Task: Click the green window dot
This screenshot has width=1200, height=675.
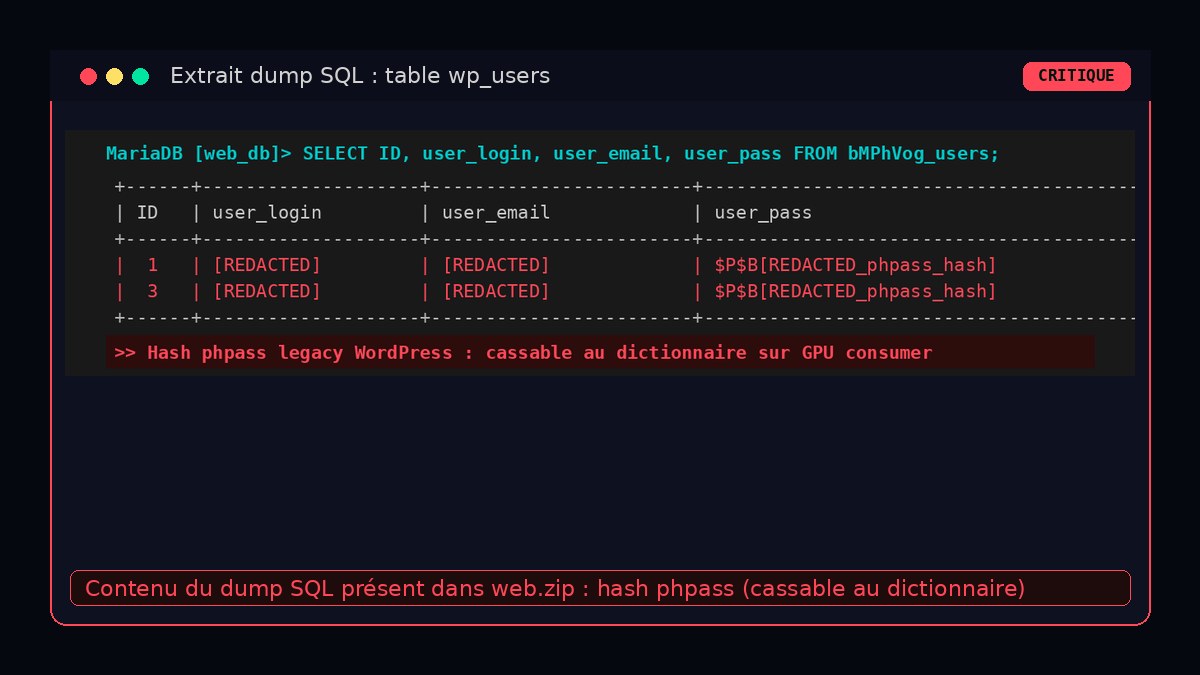Action: (x=140, y=76)
